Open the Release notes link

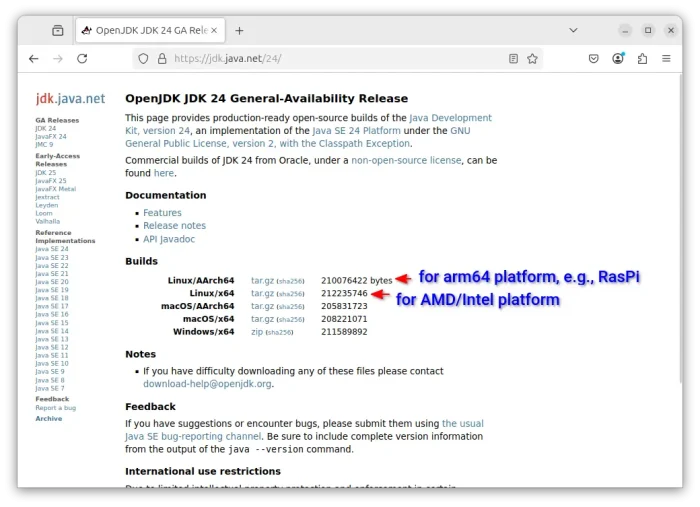[175, 226]
